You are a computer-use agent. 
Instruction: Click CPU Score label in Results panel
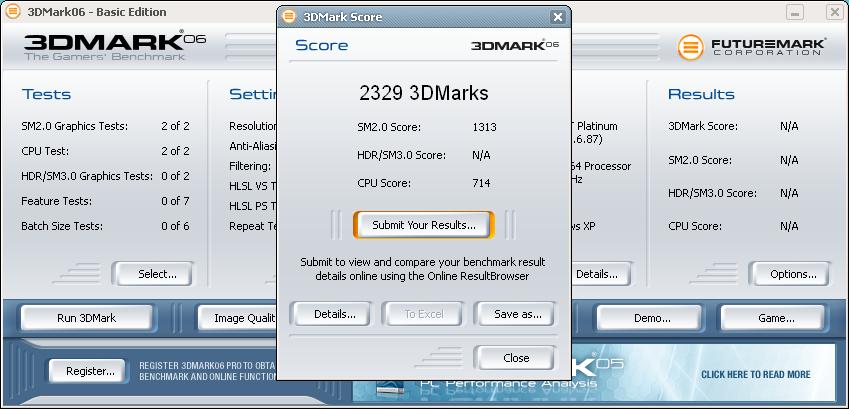[x=695, y=226]
